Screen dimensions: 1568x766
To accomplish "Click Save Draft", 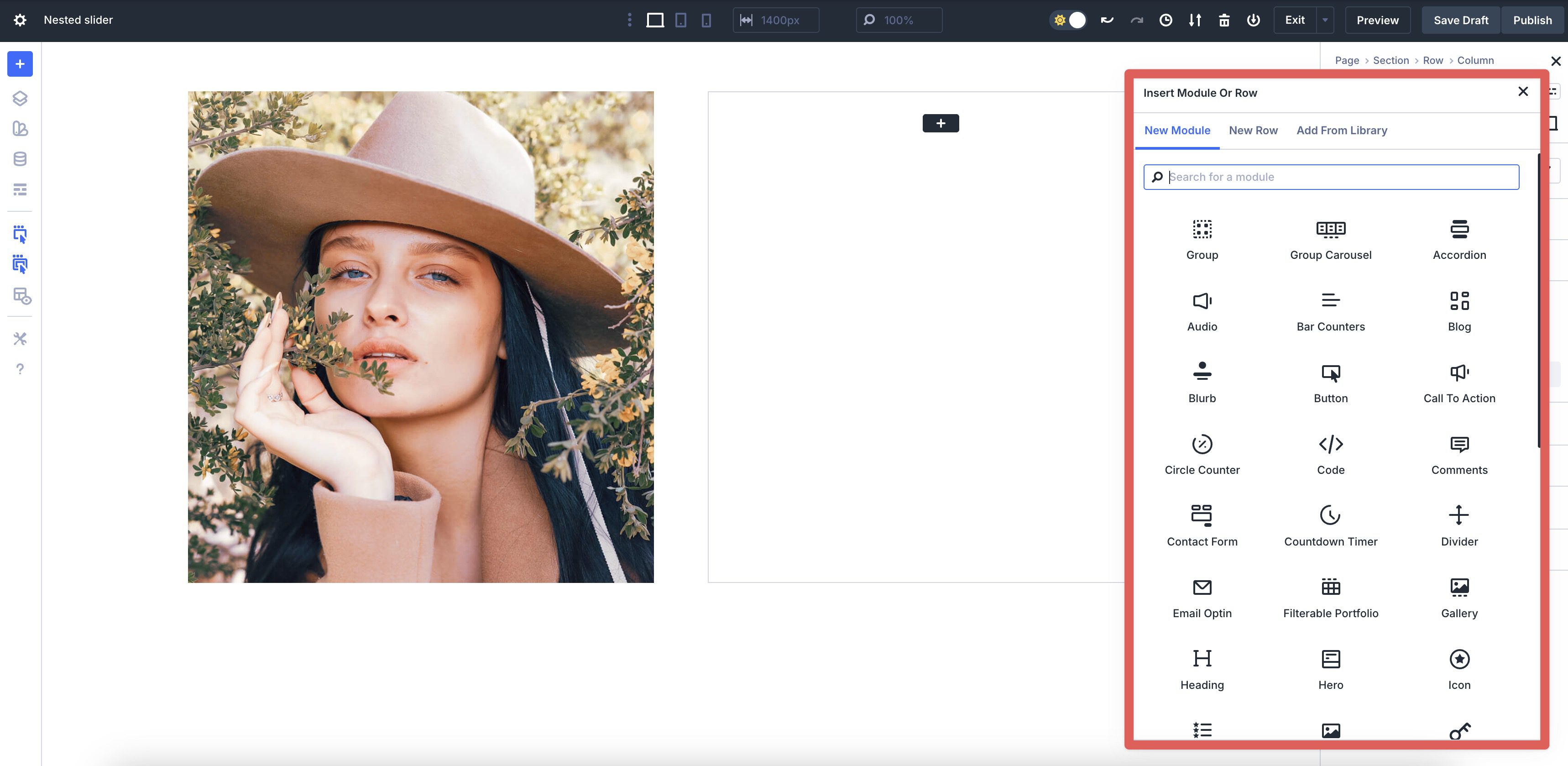I will 1461,20.
